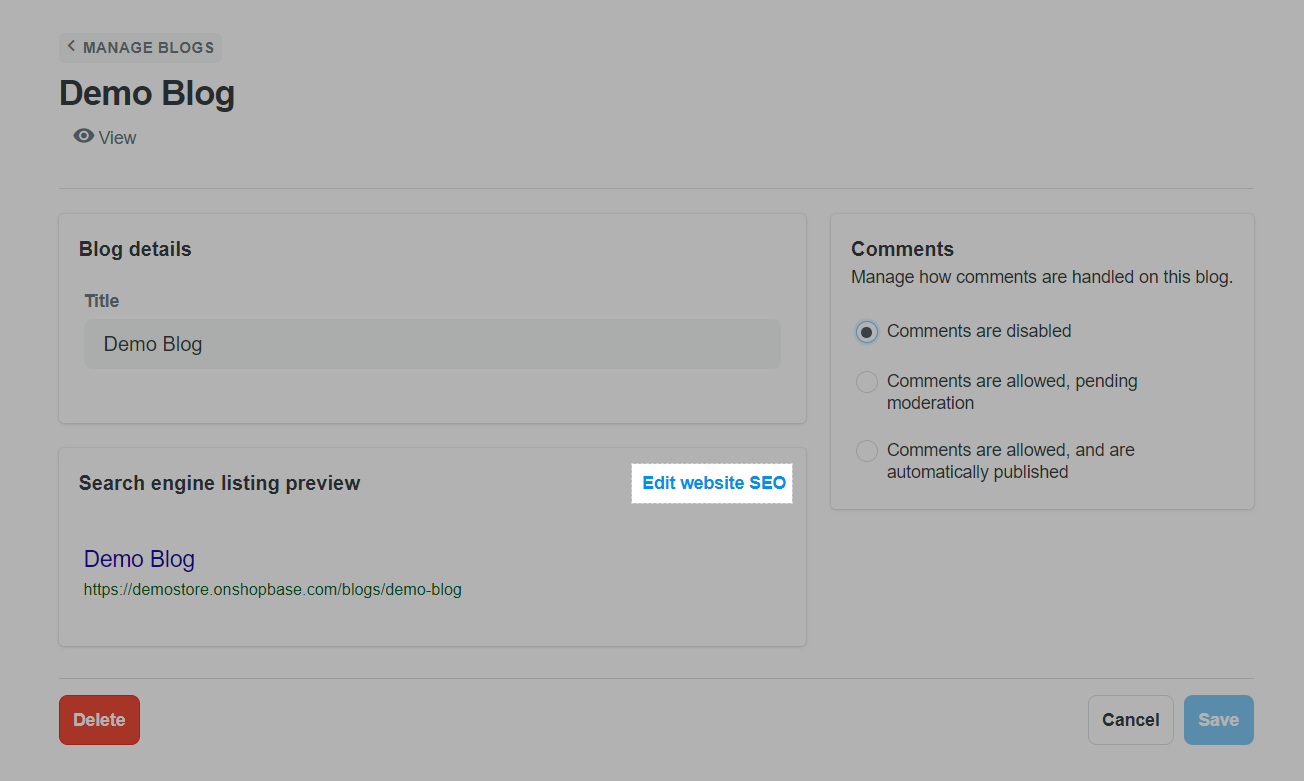This screenshot has width=1304, height=781.
Task: Cancel blog editing
Action: point(1131,720)
